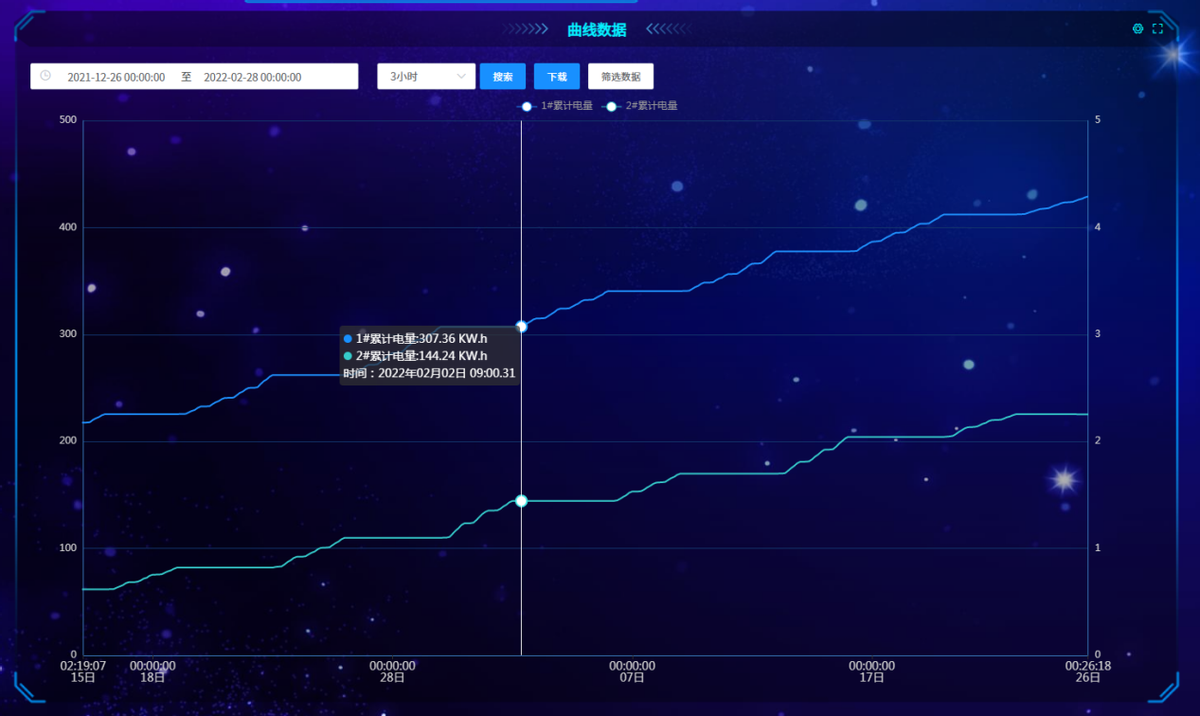Click the fullscreen expand icon
Viewport: 1200px width, 716px height.
coord(1158,29)
